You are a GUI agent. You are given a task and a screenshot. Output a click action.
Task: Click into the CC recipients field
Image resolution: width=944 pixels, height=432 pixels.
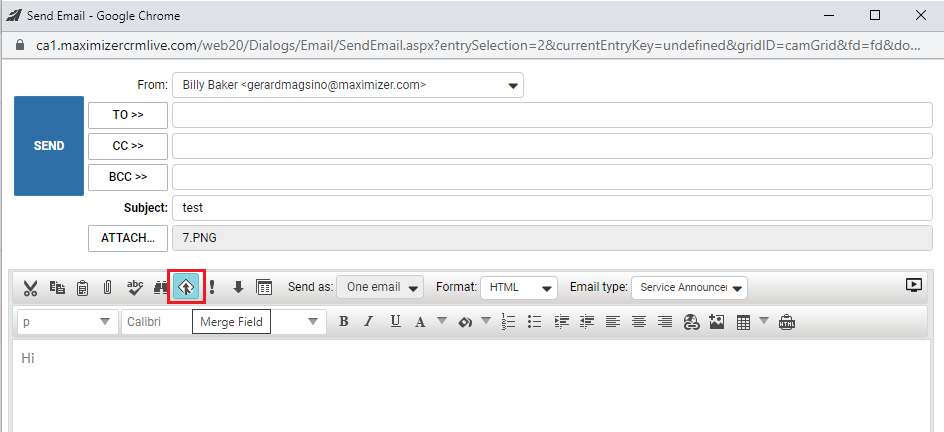click(x=552, y=146)
